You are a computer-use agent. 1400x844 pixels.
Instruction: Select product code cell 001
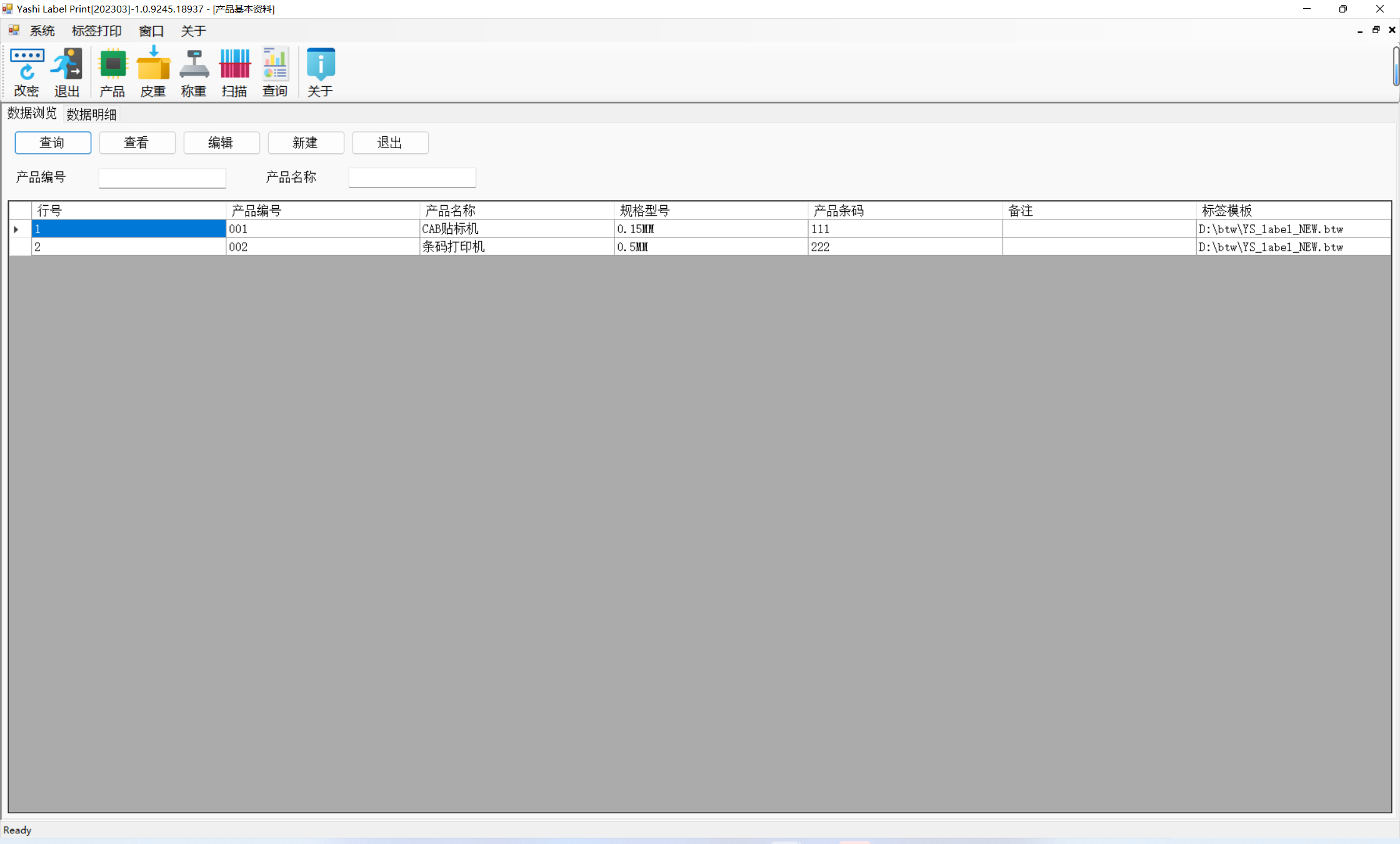click(322, 229)
